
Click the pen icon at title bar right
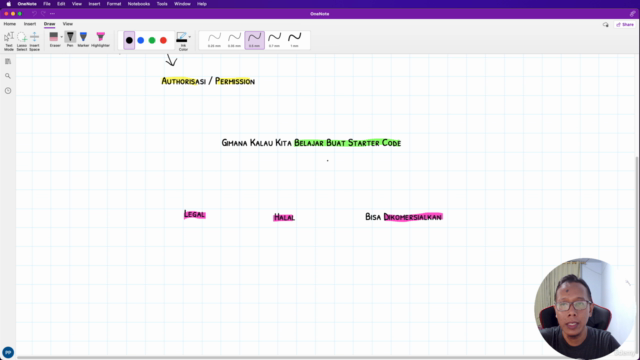[x=632, y=14]
